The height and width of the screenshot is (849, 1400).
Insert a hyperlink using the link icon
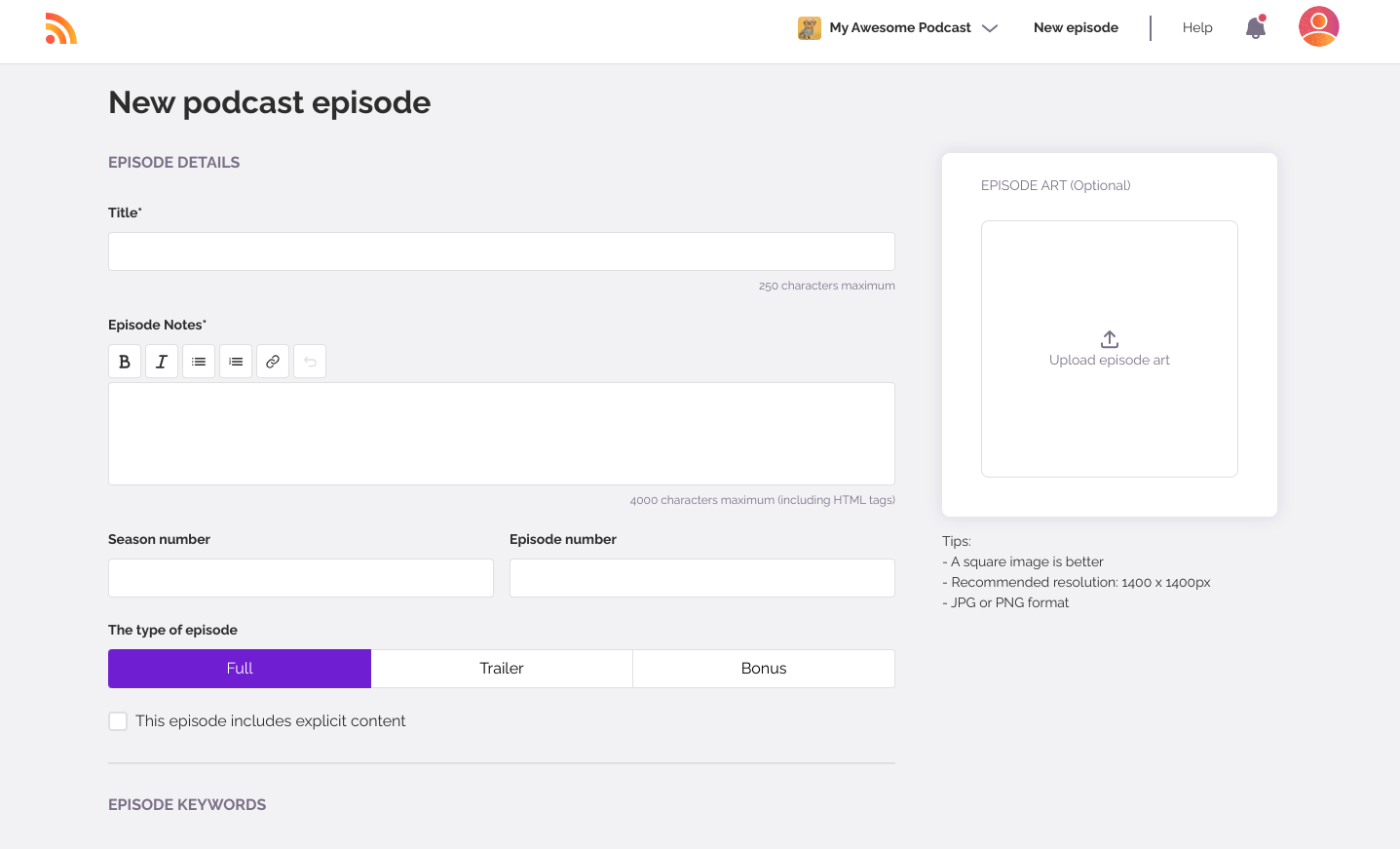point(273,361)
